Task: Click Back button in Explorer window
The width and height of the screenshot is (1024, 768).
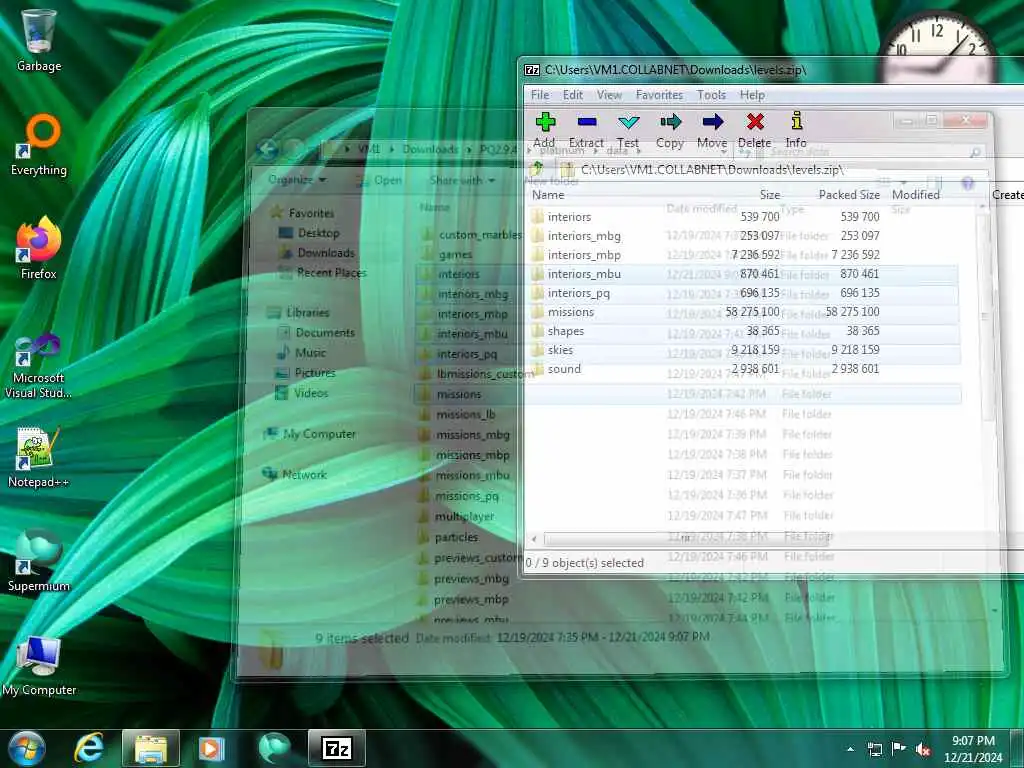Action: coord(268,150)
